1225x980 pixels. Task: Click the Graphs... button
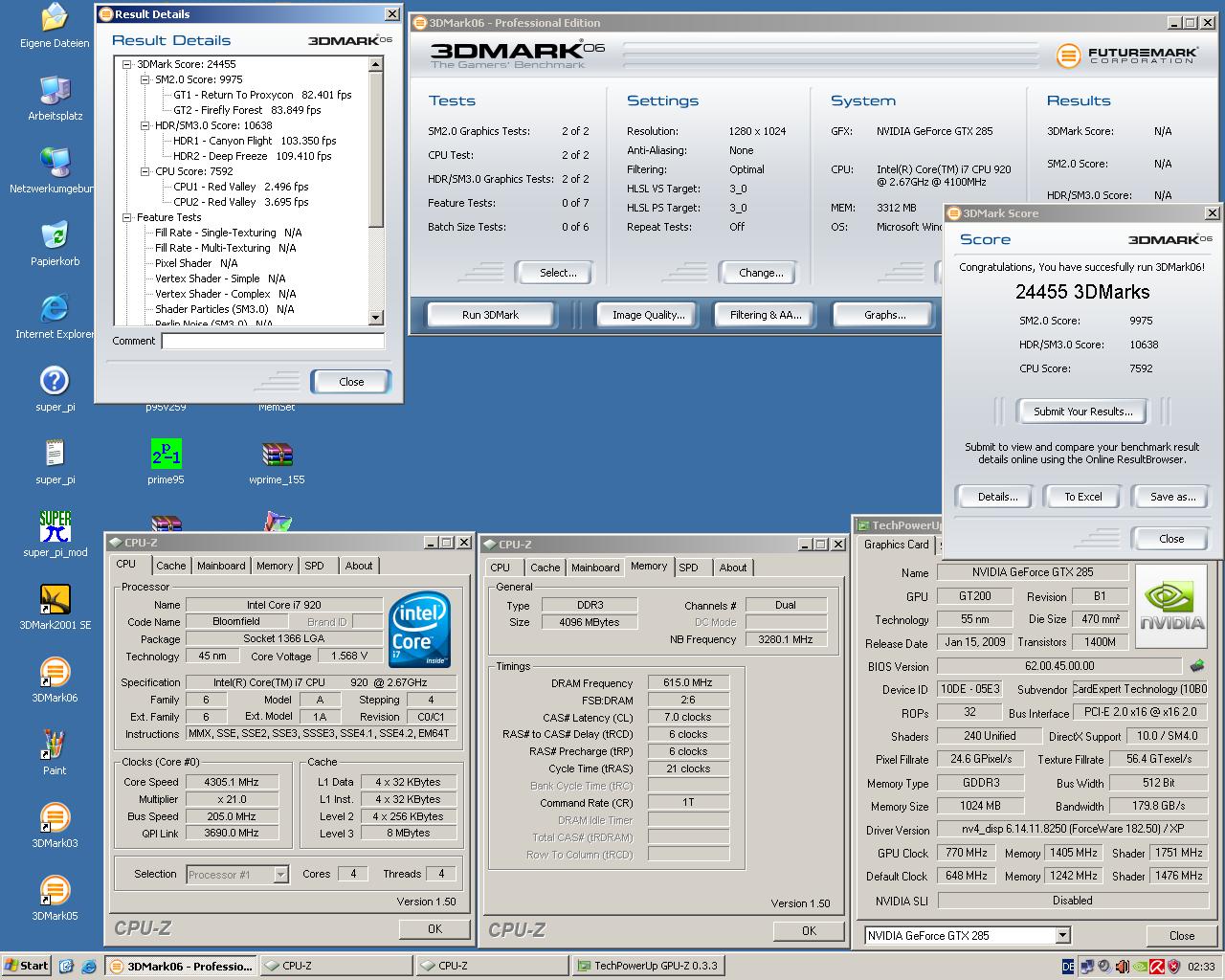click(x=885, y=315)
